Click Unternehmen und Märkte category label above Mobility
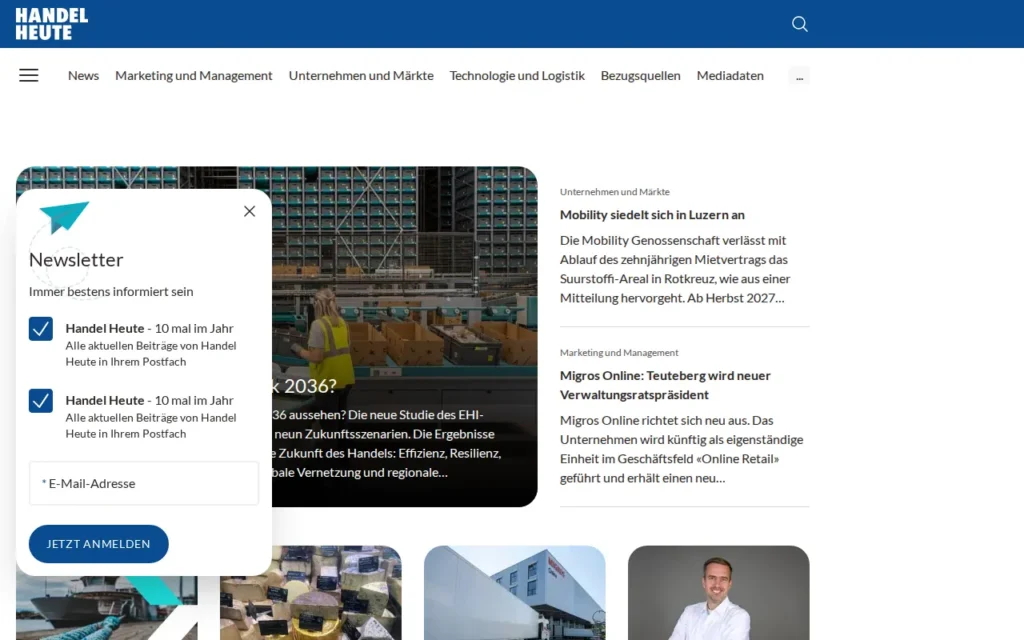The image size is (1024, 640). coord(615,192)
